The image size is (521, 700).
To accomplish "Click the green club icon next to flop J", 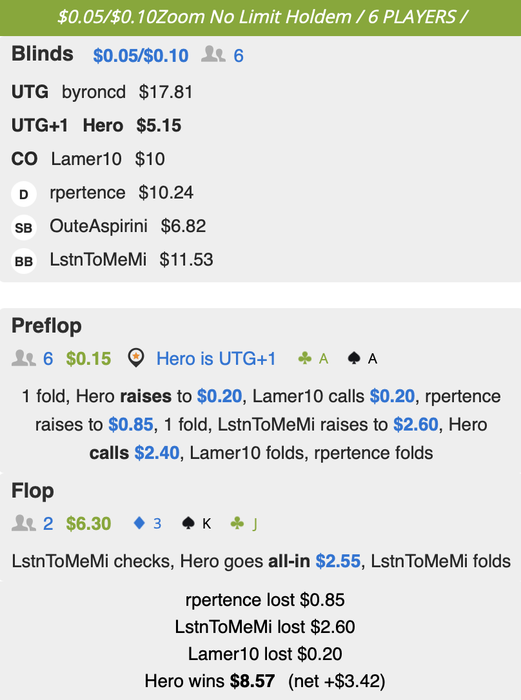I will 237,523.
